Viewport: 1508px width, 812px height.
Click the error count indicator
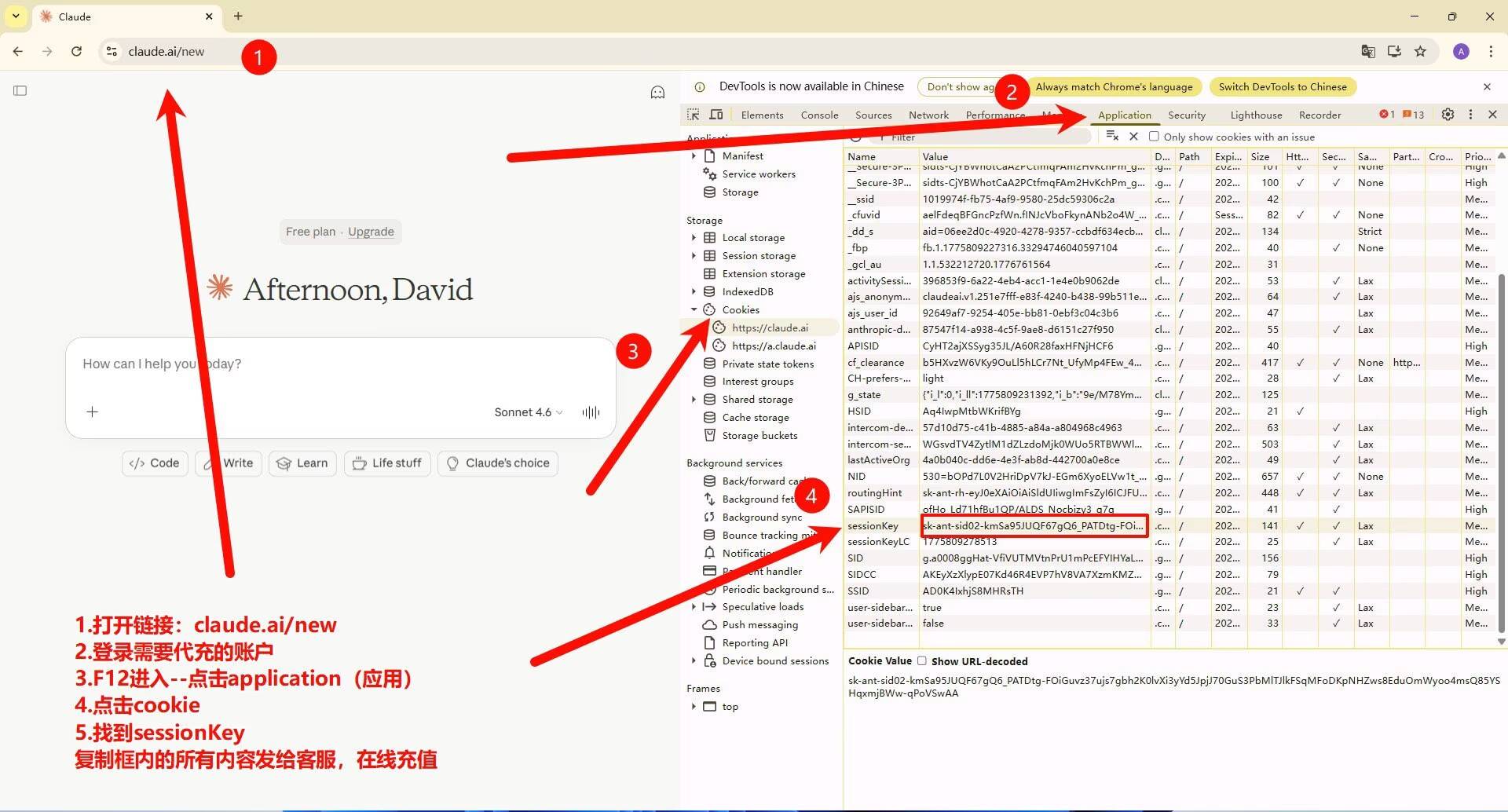tap(1387, 115)
